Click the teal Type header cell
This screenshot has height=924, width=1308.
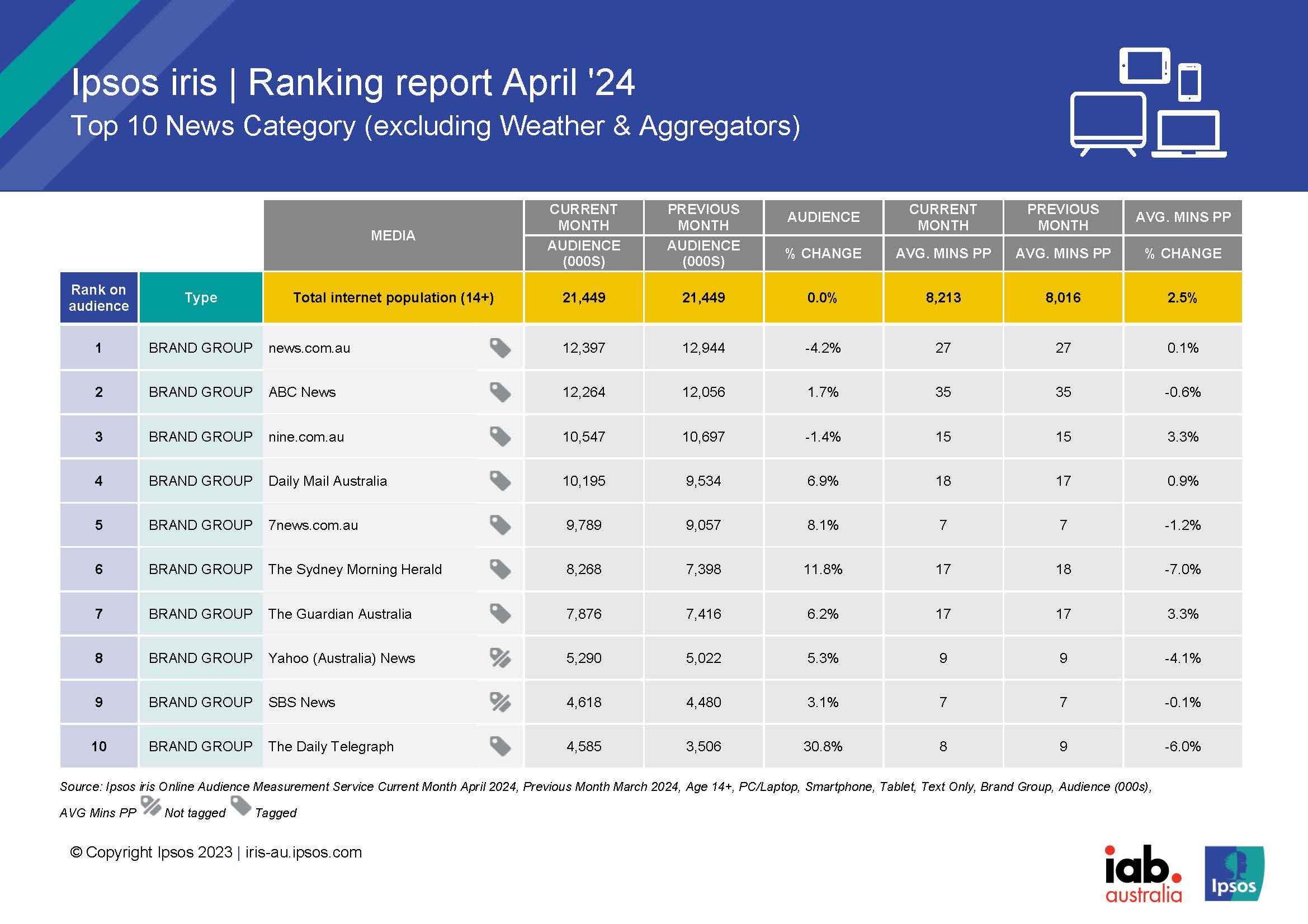point(201,298)
